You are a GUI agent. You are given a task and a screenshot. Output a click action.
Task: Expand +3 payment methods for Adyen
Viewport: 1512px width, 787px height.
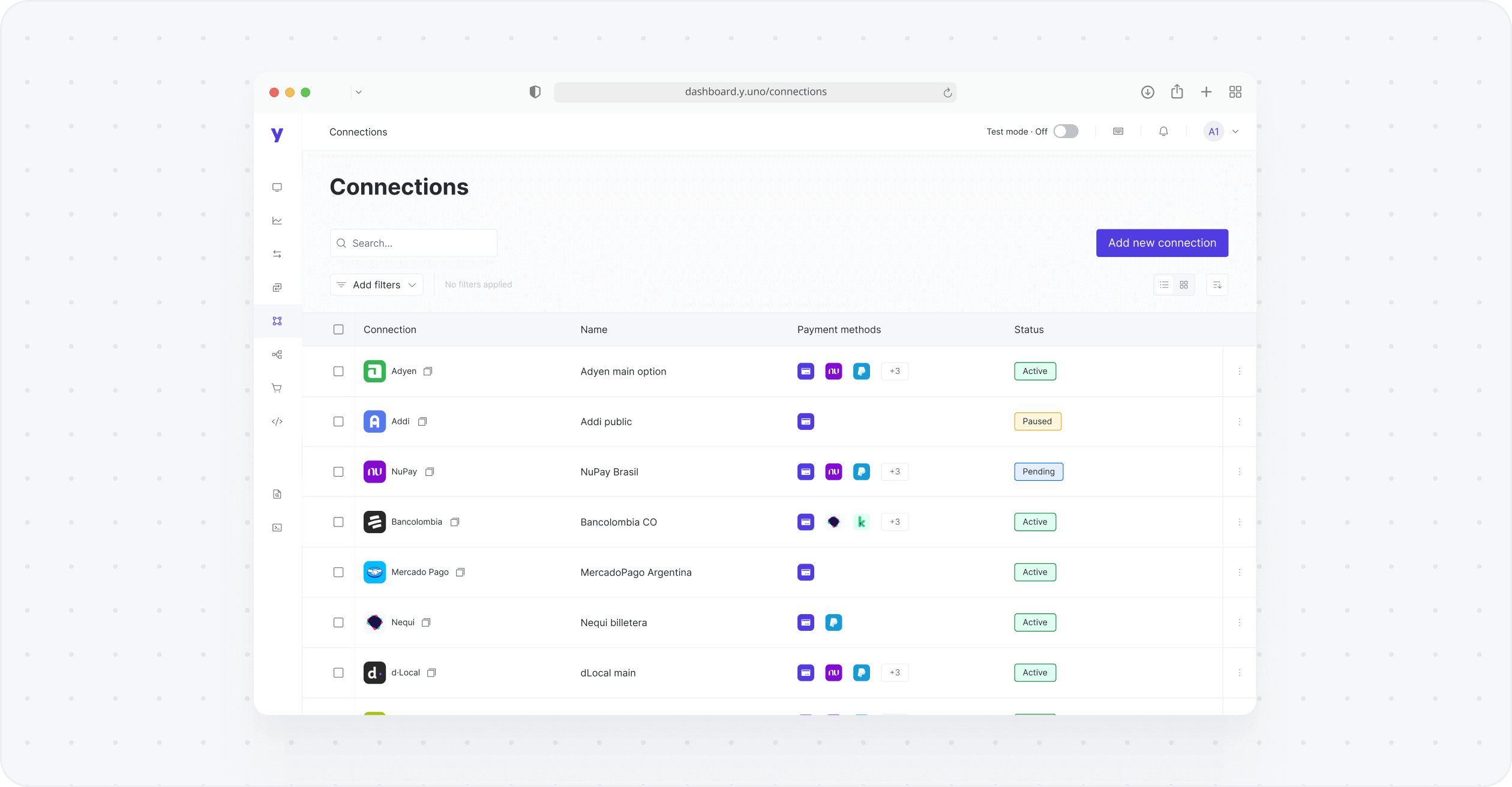pos(894,372)
